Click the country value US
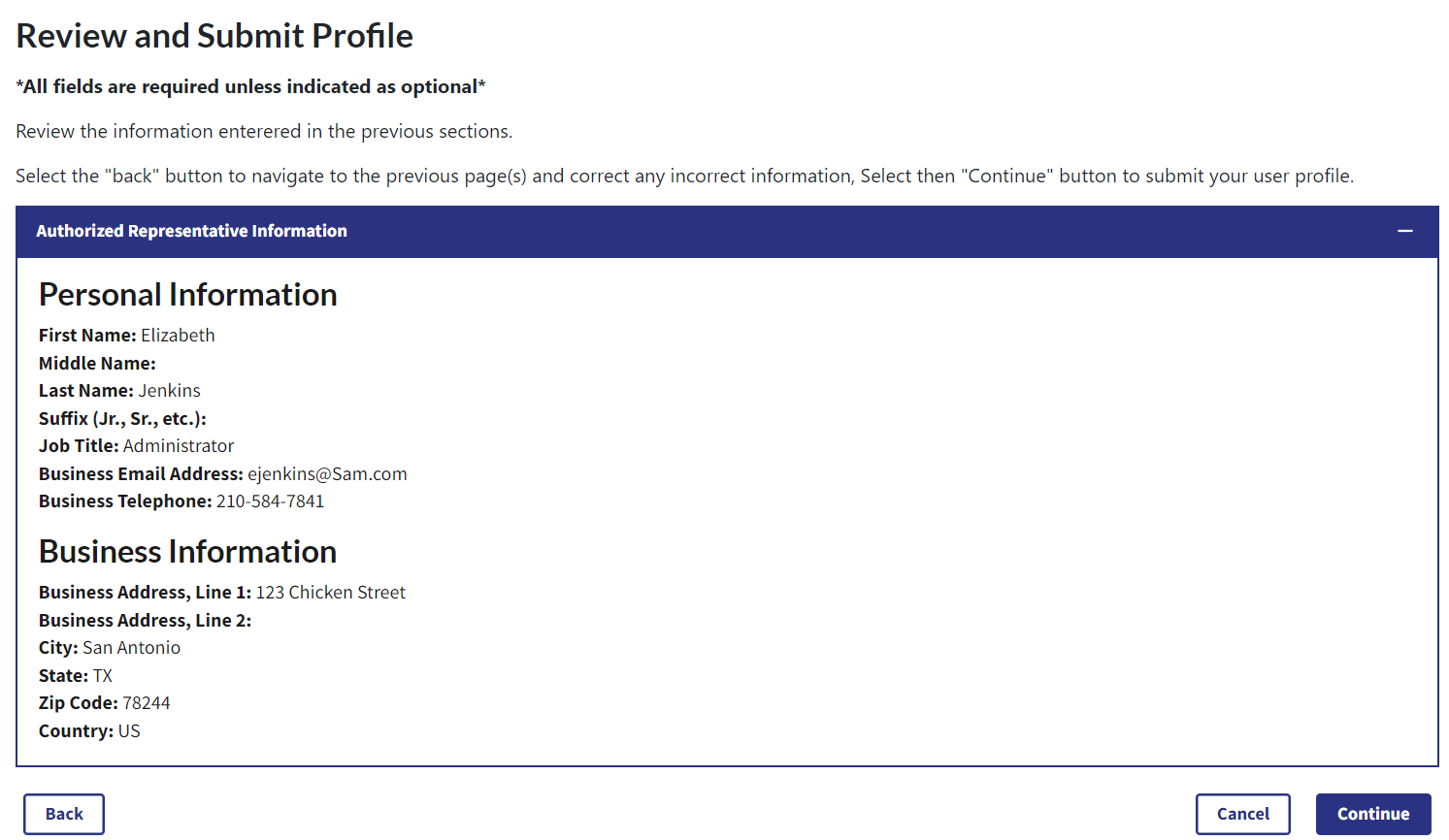 point(129,731)
